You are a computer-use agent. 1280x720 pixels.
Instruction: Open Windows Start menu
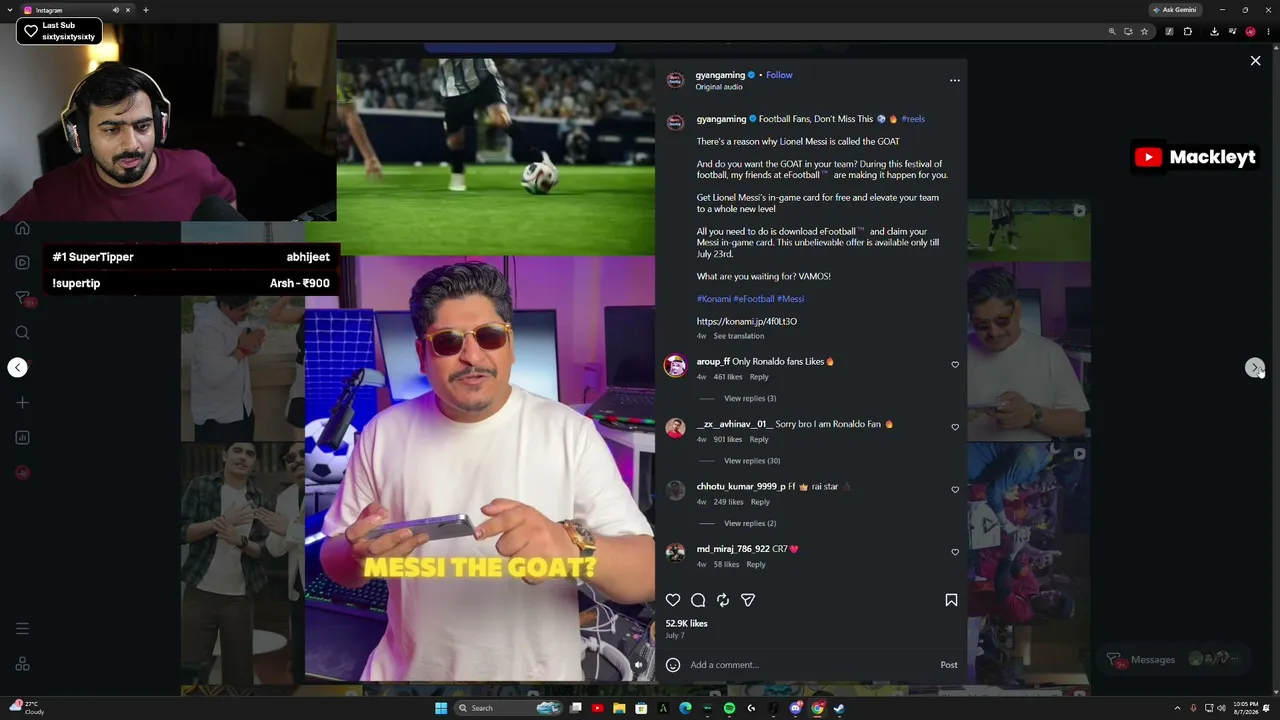point(441,708)
